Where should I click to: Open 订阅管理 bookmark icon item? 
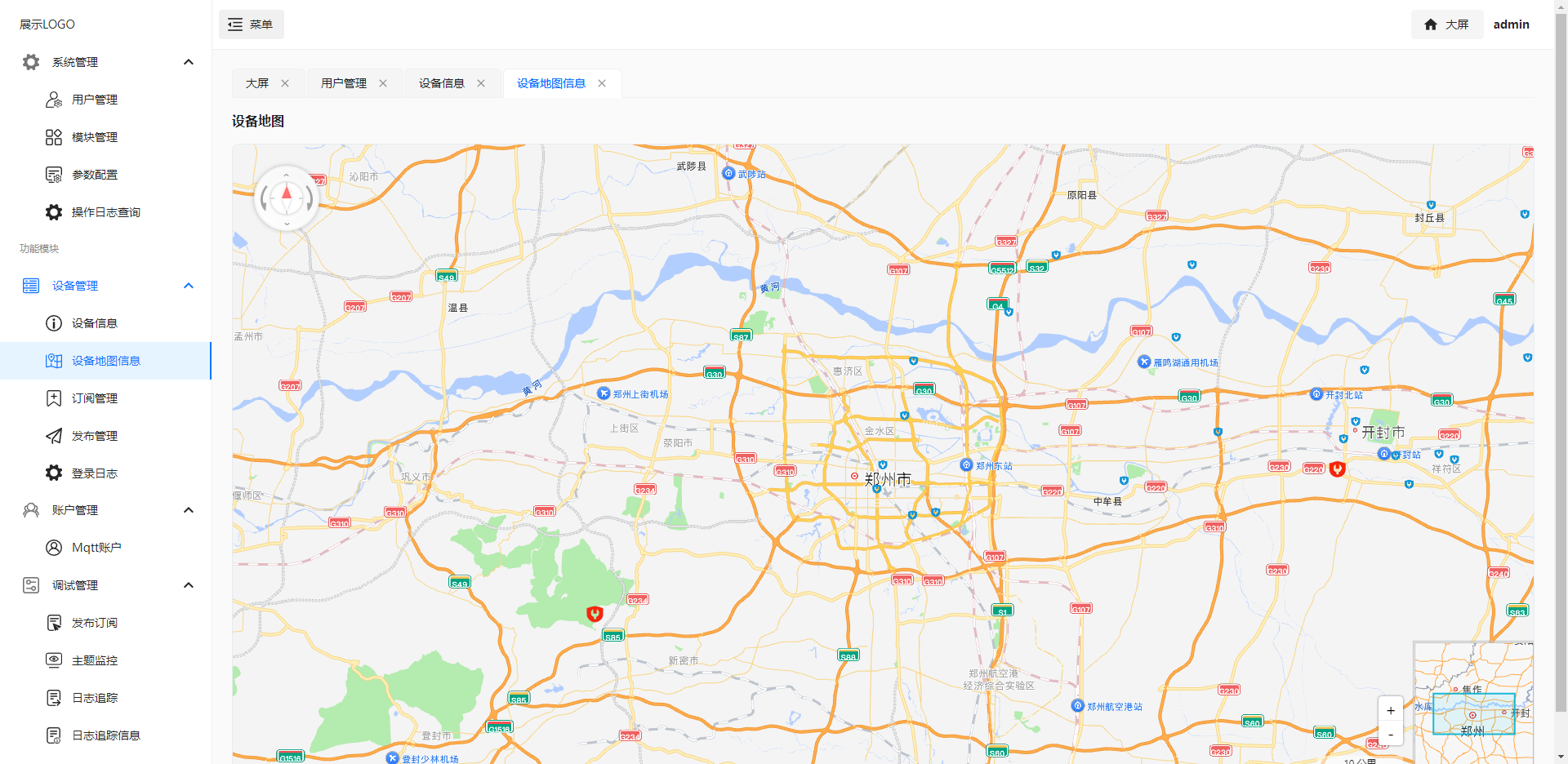(x=54, y=398)
